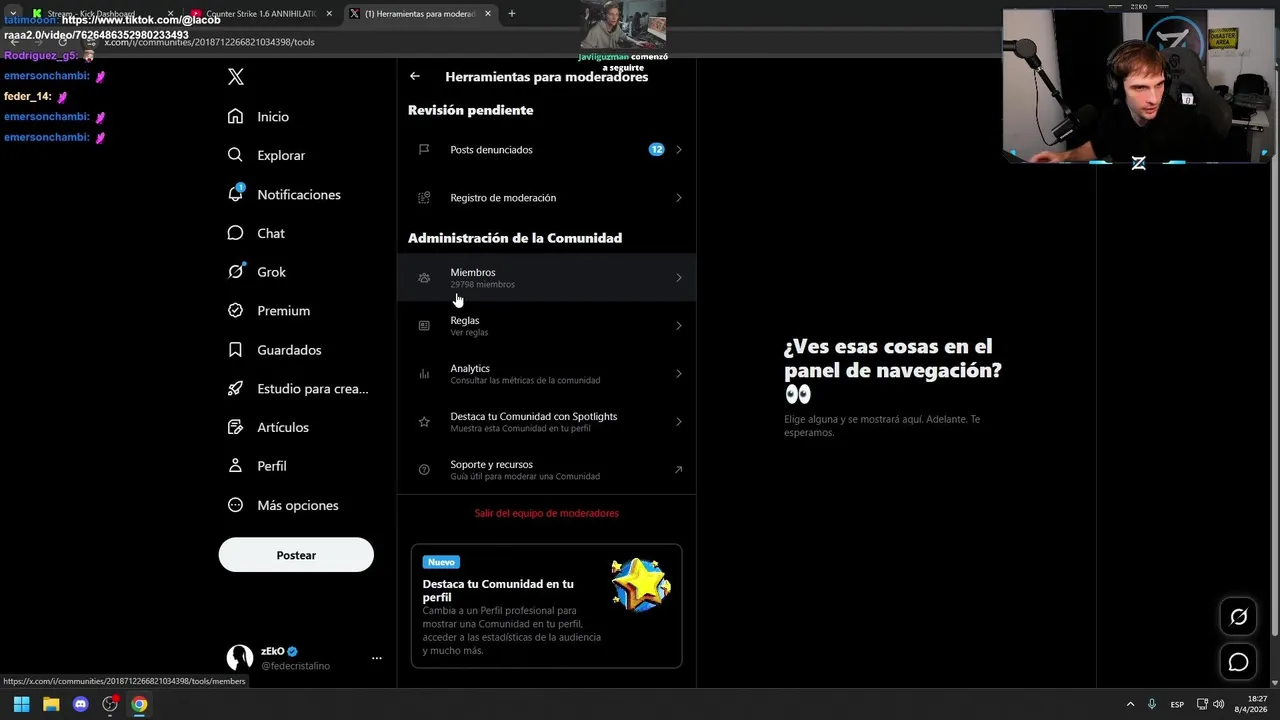
Task: Expand the Spotlights row chevron
Action: tap(679, 422)
